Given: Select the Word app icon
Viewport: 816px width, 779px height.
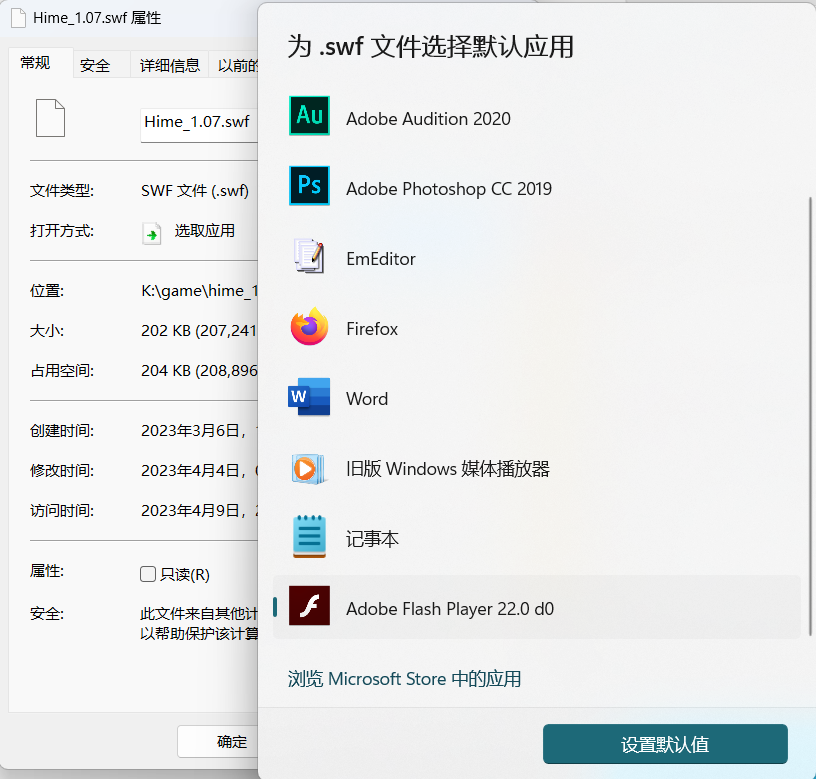Looking at the screenshot, I should pos(309,397).
